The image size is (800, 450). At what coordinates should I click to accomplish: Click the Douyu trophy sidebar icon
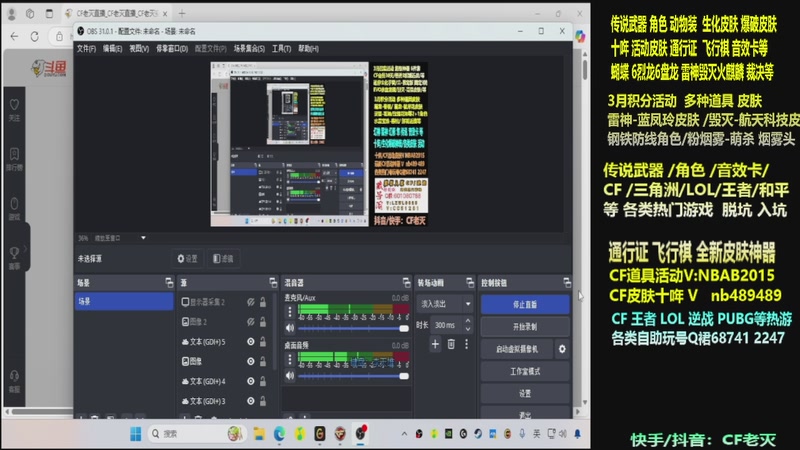(14, 258)
